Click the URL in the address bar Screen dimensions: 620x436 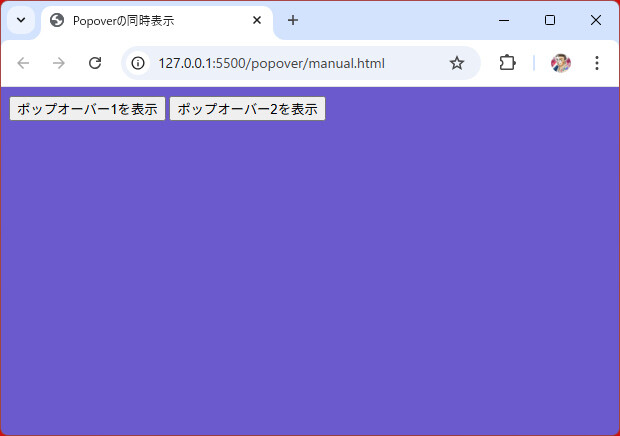pyautogui.click(x=271, y=63)
